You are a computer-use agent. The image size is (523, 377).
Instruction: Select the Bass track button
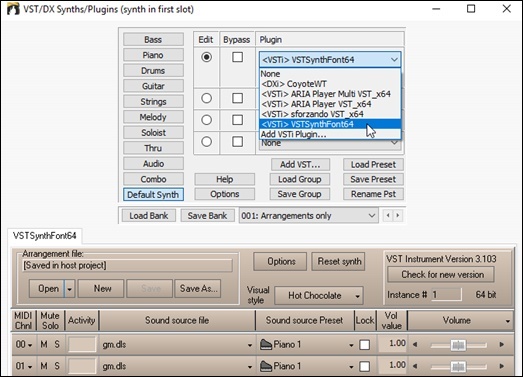point(153,39)
